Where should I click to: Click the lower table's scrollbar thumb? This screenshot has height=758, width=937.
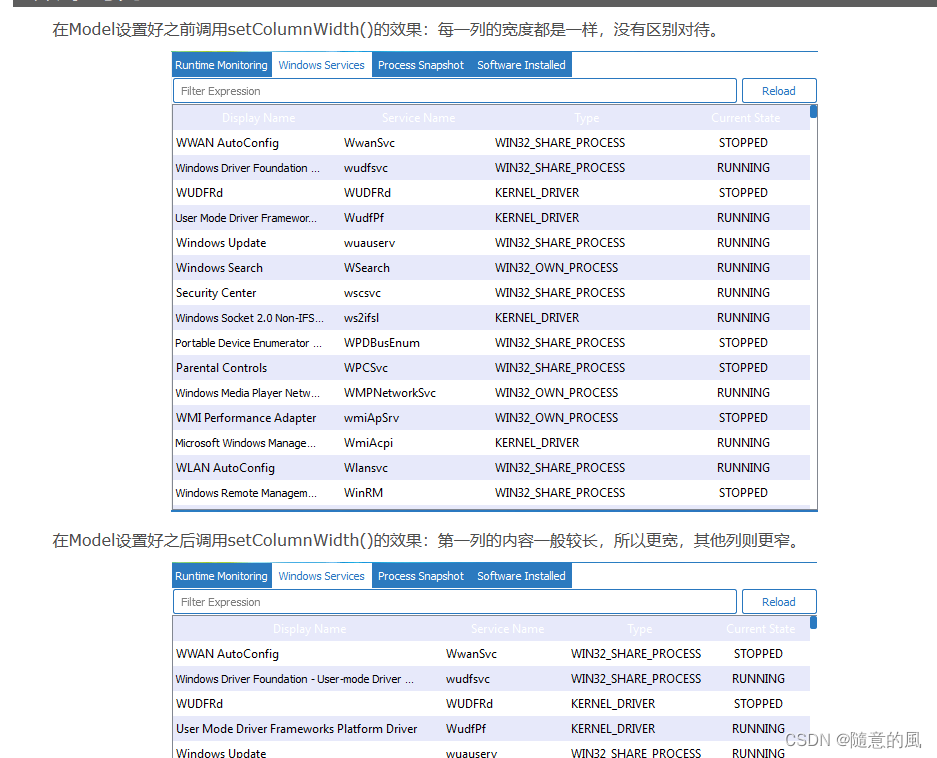pyautogui.click(x=813, y=622)
